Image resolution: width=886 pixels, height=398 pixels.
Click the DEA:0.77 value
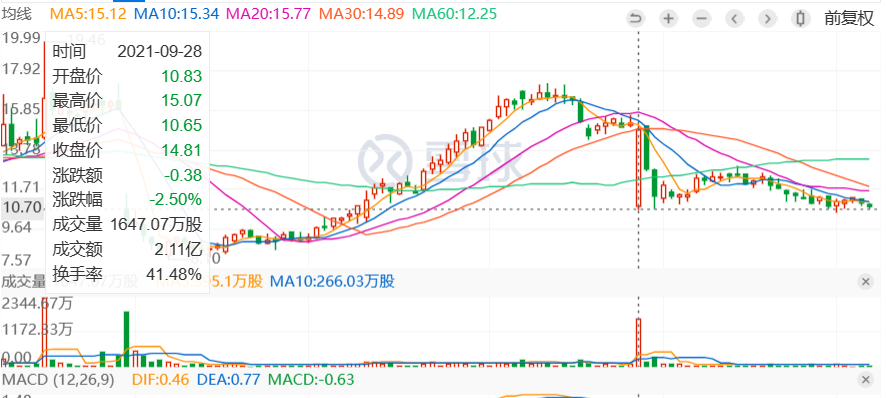pyautogui.click(x=228, y=379)
